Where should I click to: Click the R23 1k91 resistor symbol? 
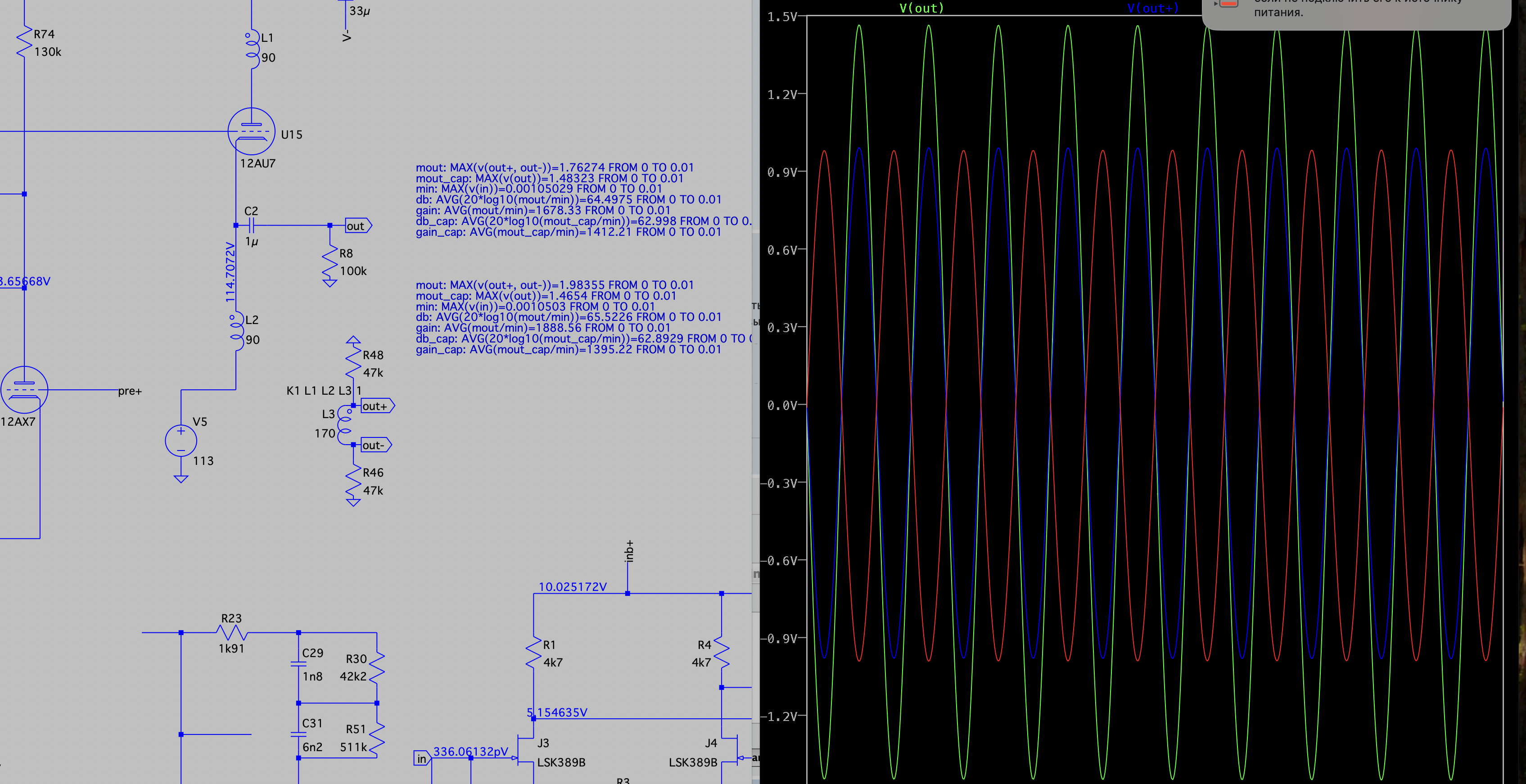[232, 632]
